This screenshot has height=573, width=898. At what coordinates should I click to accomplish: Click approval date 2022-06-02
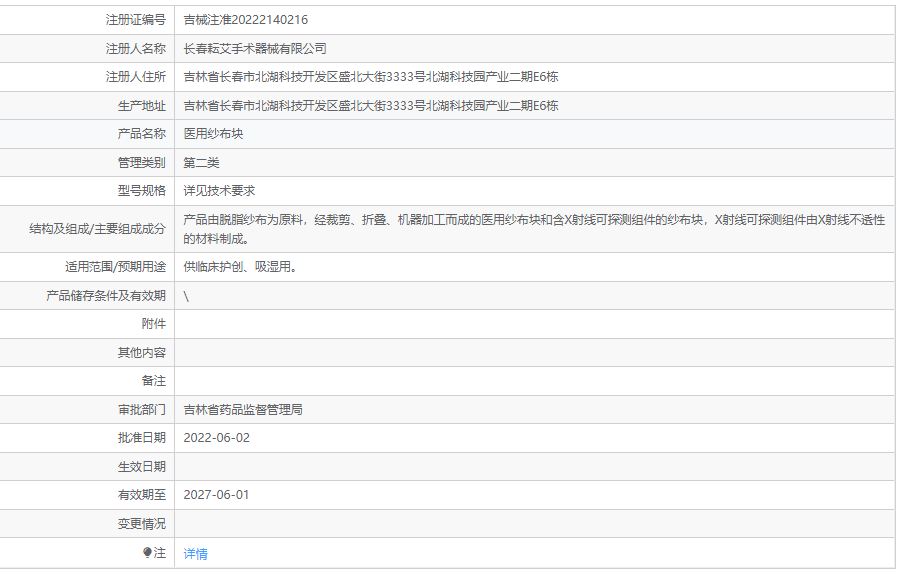[x=217, y=438]
